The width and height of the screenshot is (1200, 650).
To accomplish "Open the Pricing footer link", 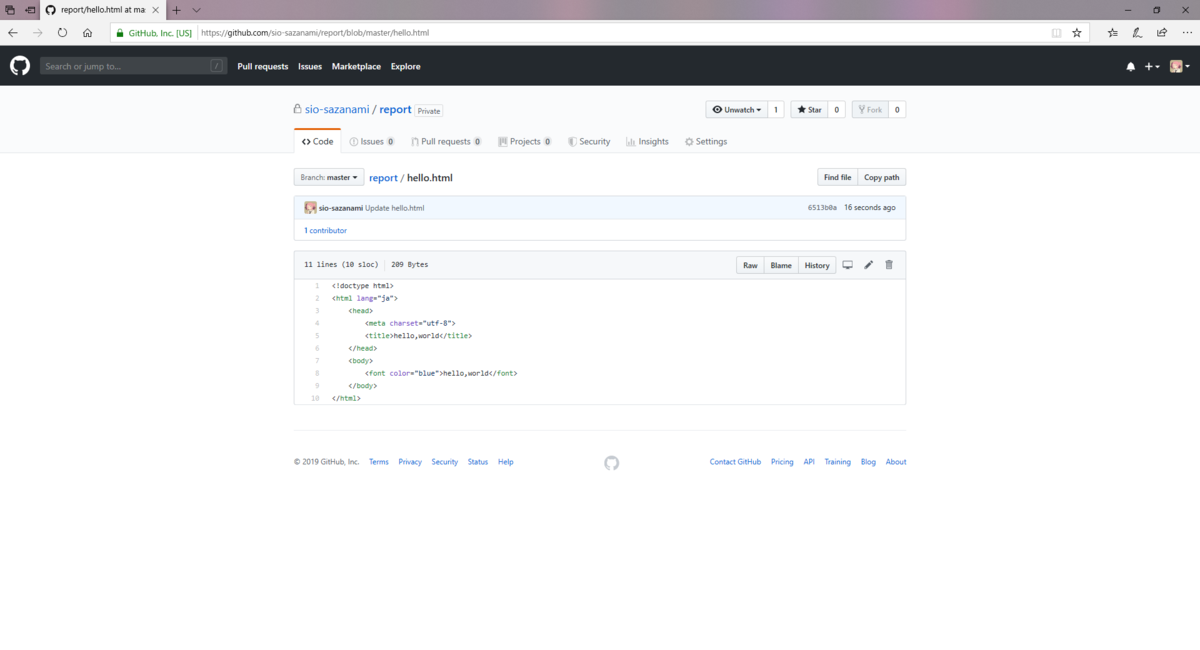I will pyautogui.click(x=782, y=462).
